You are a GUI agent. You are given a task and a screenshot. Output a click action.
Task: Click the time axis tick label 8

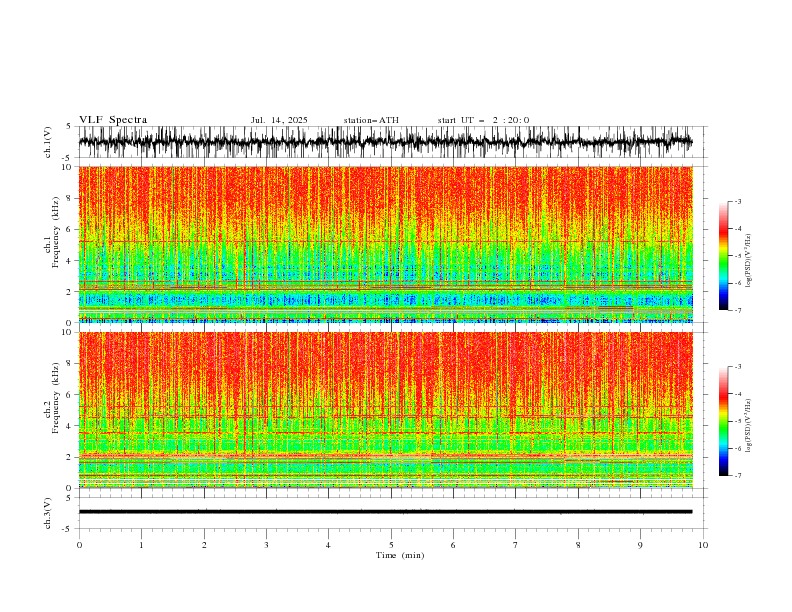(578, 545)
